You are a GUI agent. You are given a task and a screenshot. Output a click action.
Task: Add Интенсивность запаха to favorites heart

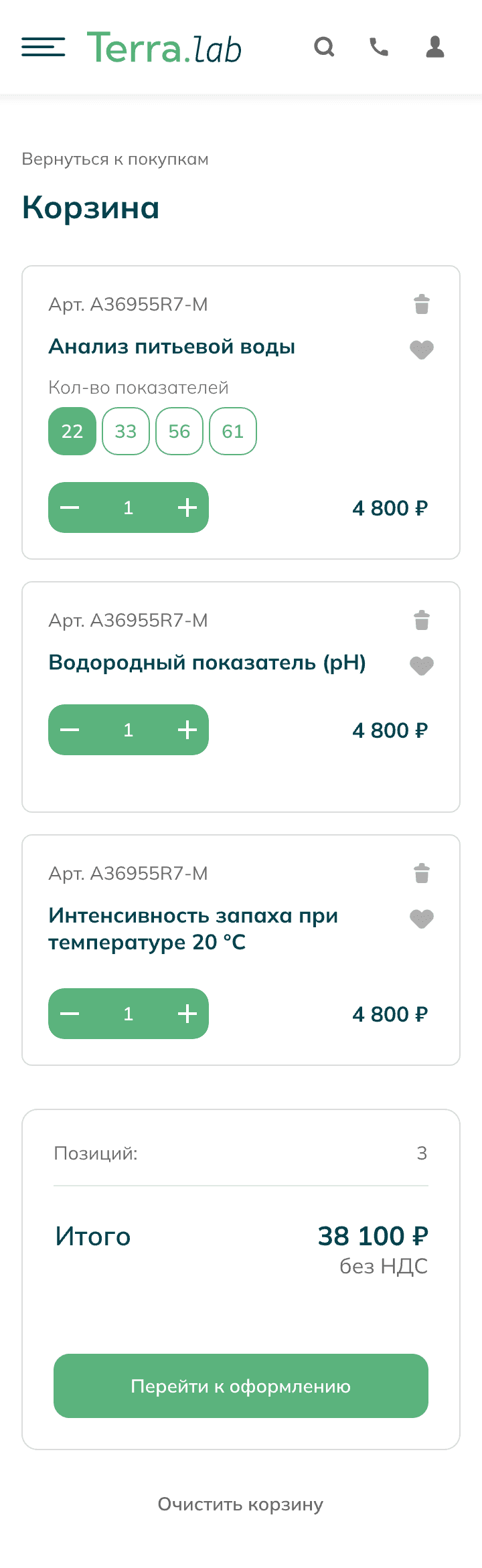coord(422,919)
